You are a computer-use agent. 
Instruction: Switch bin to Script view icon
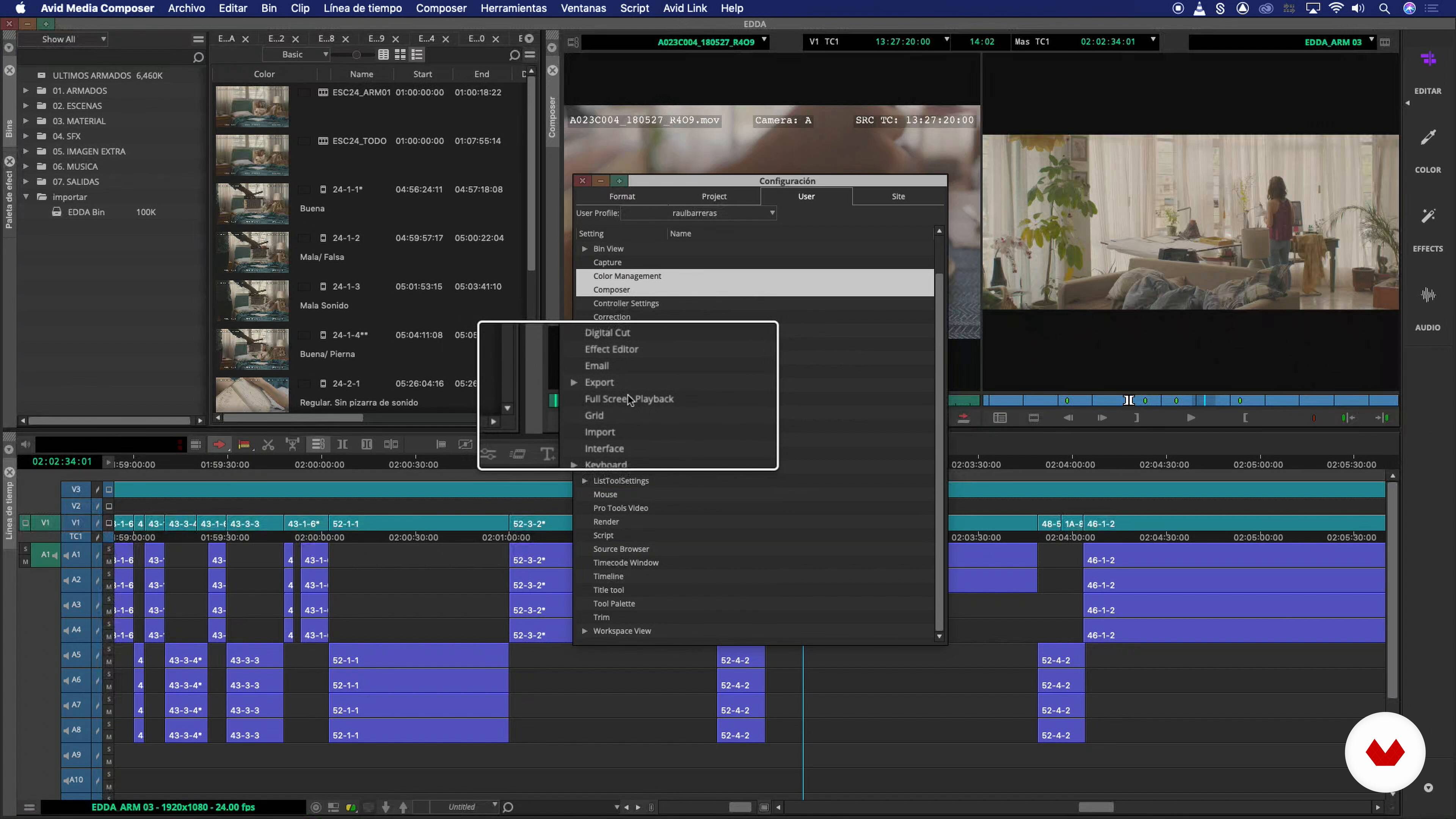coord(417,55)
